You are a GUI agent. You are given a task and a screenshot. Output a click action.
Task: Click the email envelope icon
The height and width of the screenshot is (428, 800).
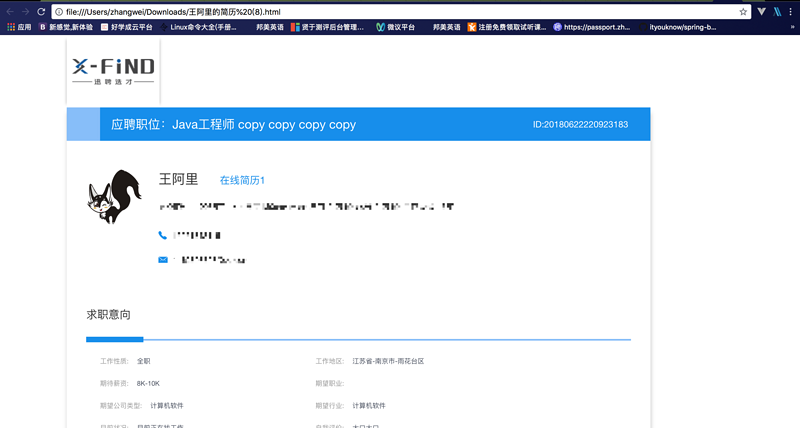163,260
